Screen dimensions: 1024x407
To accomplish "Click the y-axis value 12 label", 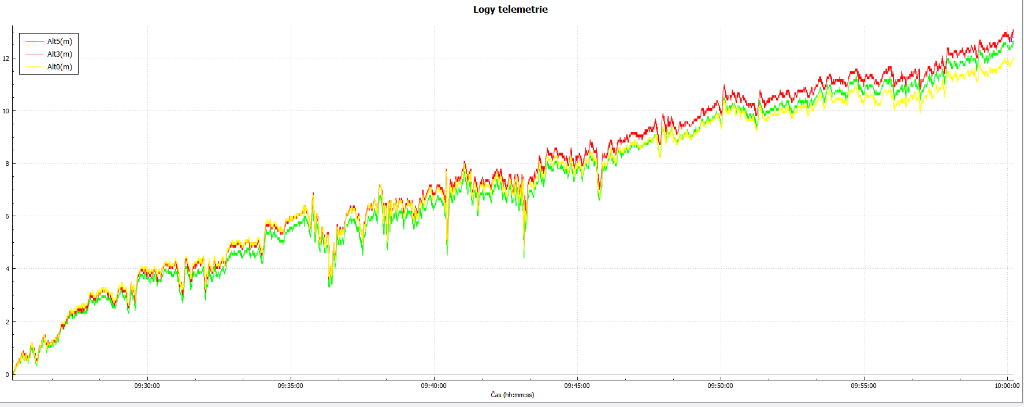I will tap(6, 59).
